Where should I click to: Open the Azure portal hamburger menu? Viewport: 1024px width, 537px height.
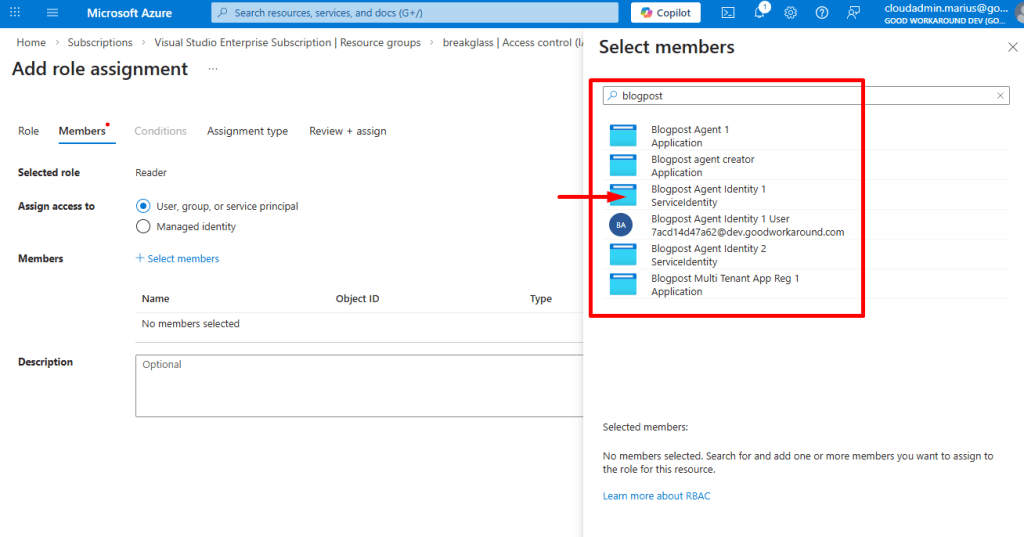(52, 13)
